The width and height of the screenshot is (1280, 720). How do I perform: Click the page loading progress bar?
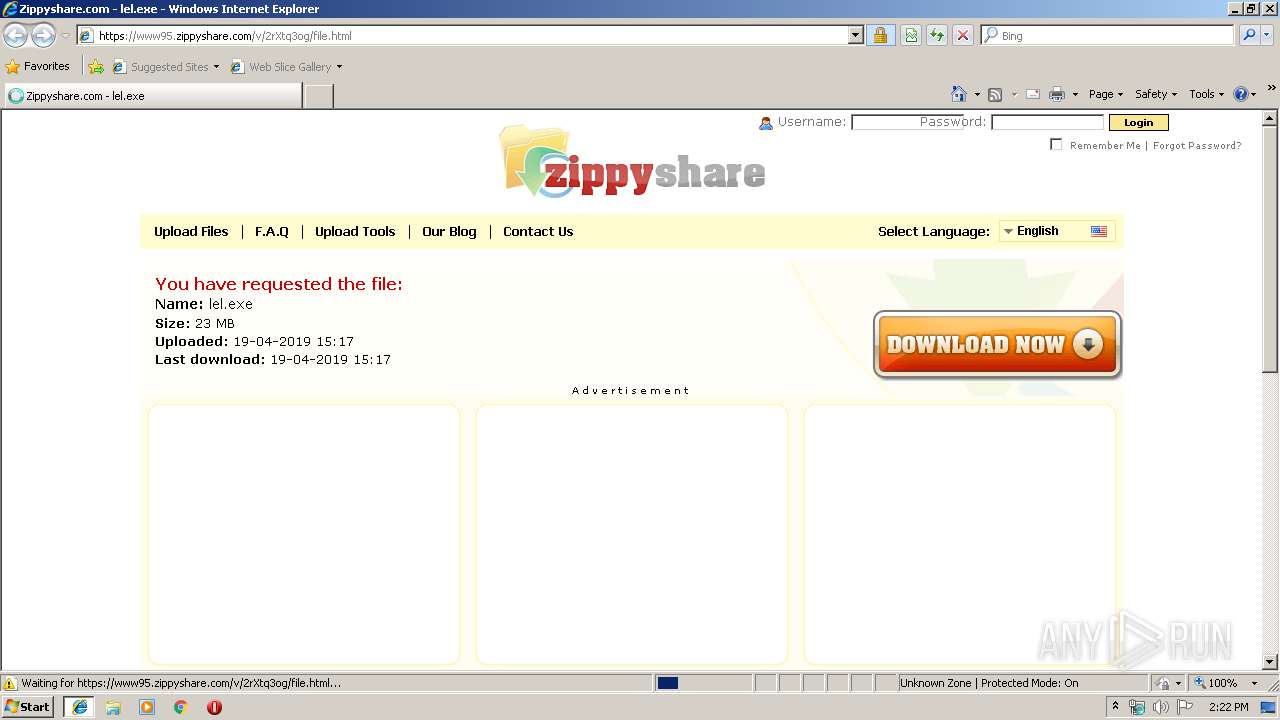(x=703, y=683)
